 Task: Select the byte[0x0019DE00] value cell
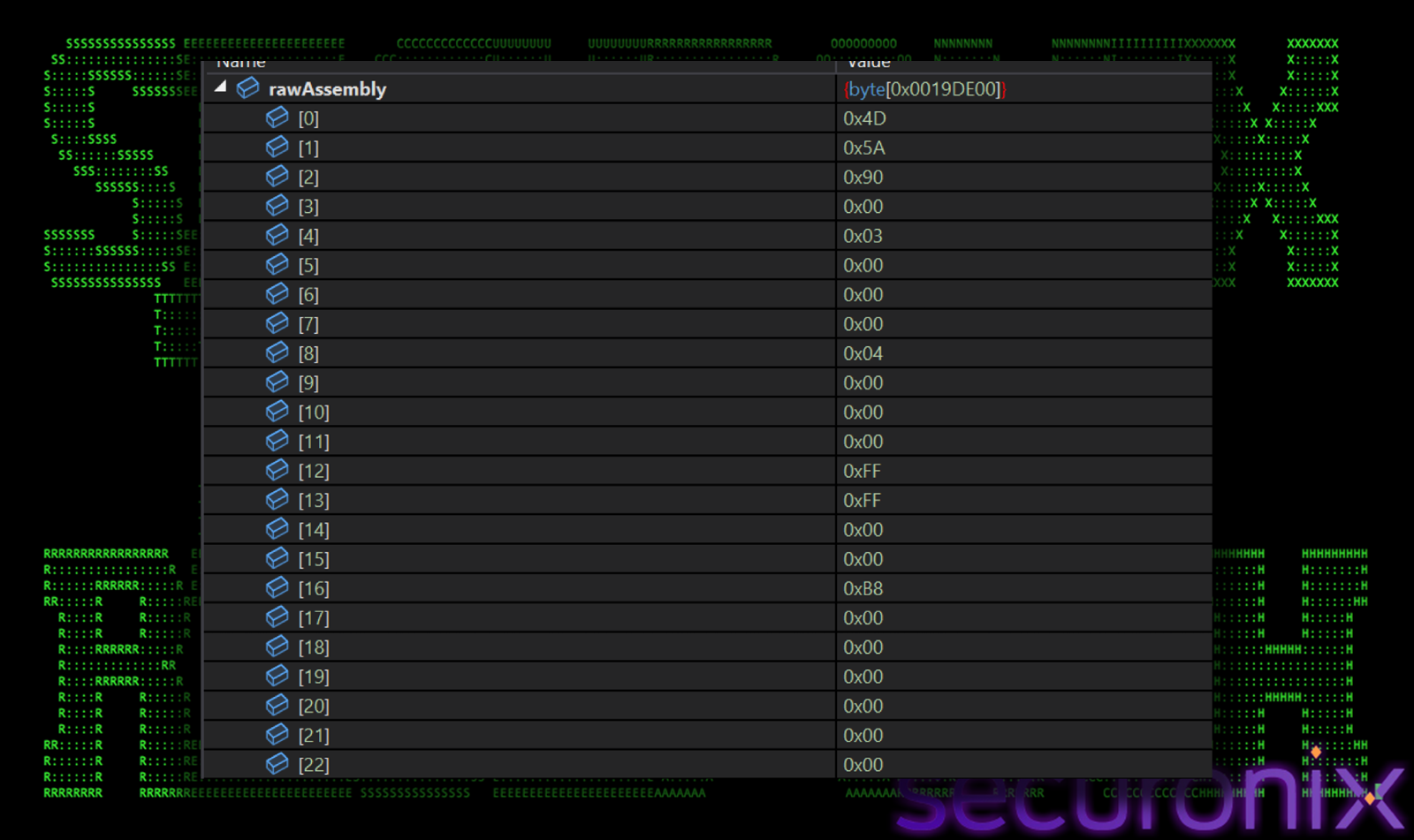(924, 89)
